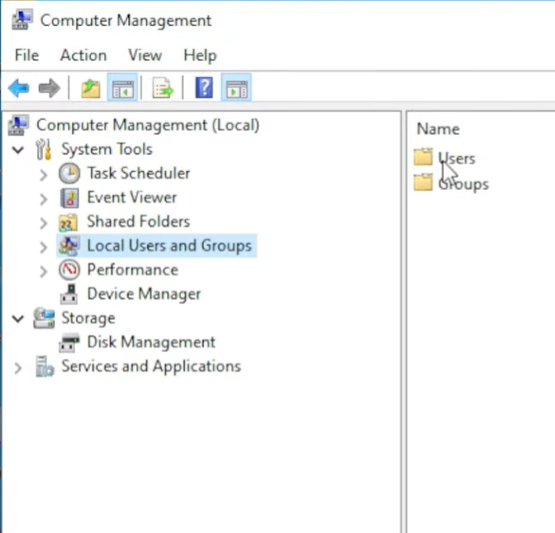This screenshot has height=533, width=555.
Task: Select Shared Folders tree item
Action: click(138, 222)
